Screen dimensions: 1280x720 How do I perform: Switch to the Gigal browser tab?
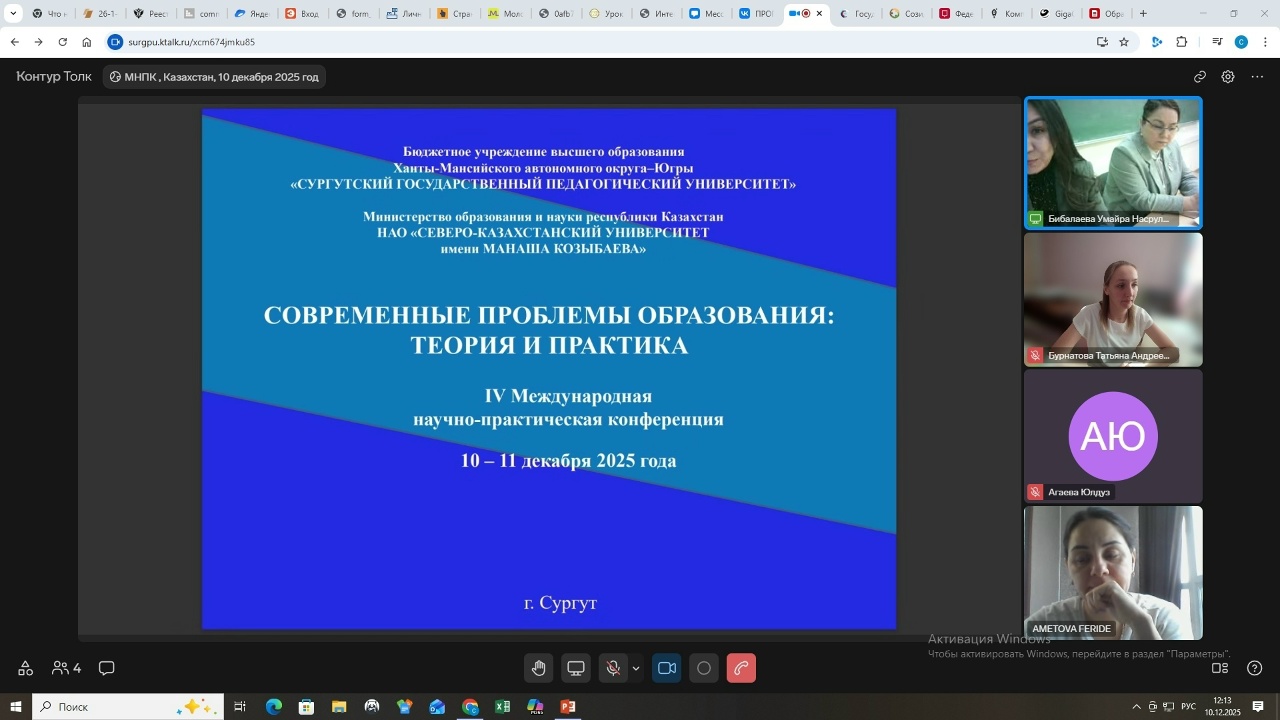[x=1057, y=13]
